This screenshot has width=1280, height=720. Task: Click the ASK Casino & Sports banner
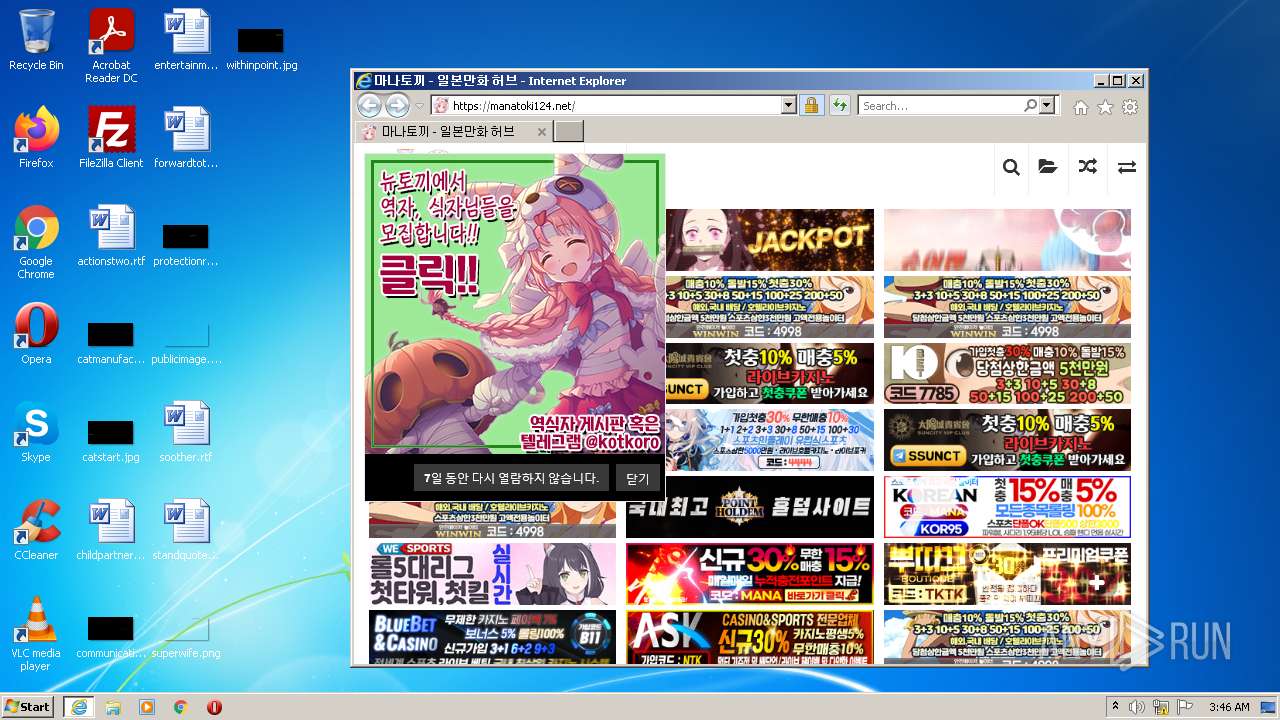coord(750,637)
